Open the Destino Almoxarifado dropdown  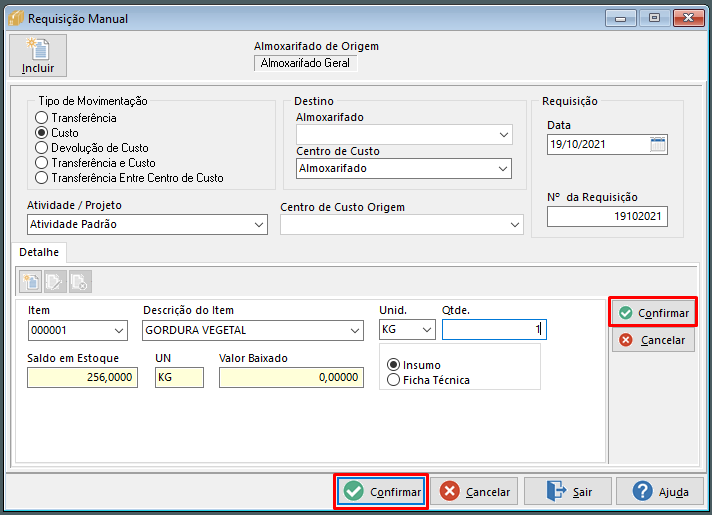(x=503, y=135)
